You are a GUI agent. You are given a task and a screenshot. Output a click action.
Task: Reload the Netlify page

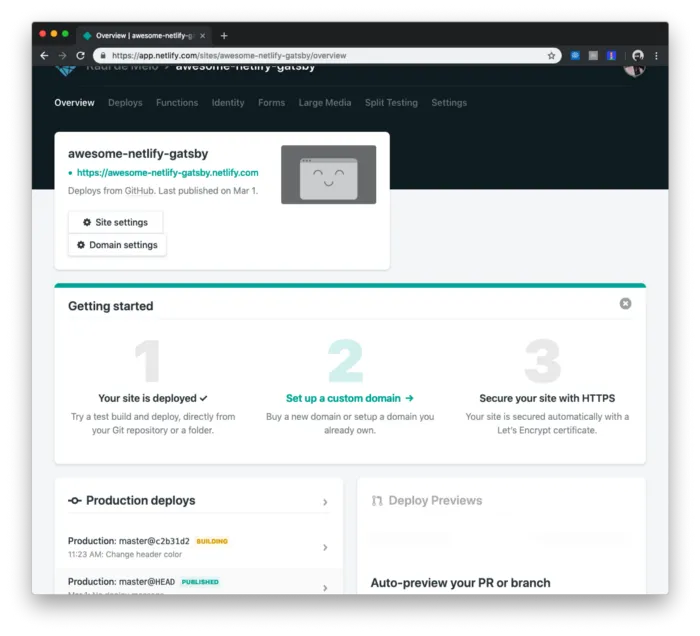coord(80,56)
